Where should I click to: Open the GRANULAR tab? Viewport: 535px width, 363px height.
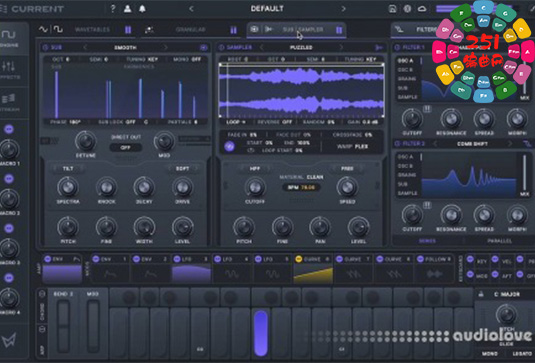click(x=190, y=30)
